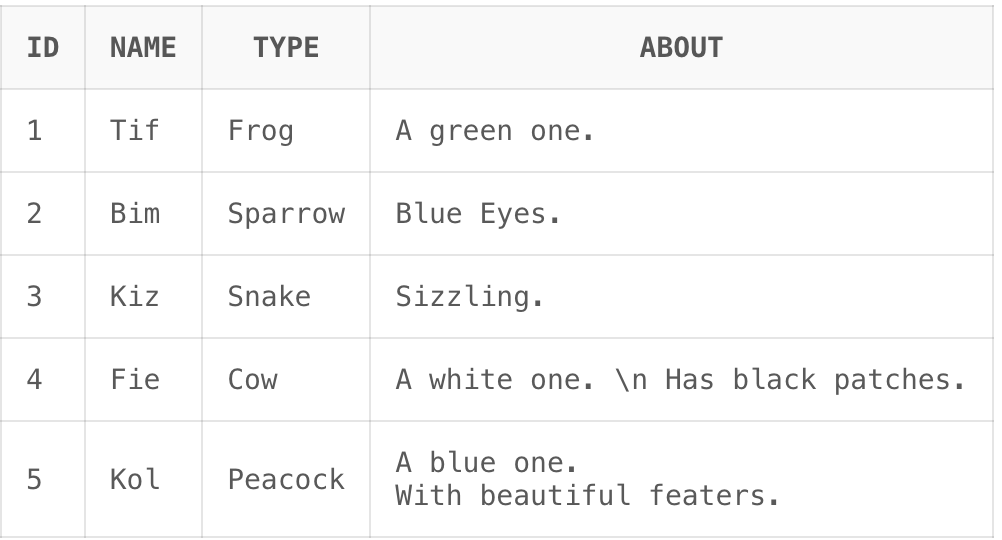Click the Sparrow type cell
Image resolution: width=1002 pixels, height=540 pixels.
coord(286,213)
